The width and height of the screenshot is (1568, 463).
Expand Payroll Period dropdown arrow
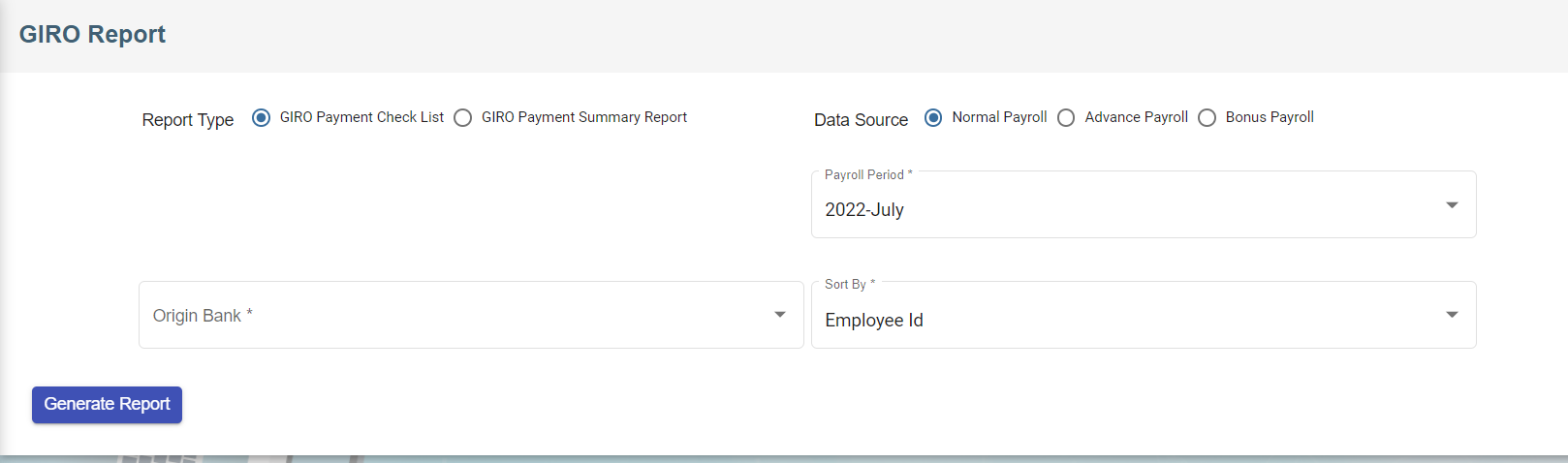[x=1452, y=205]
